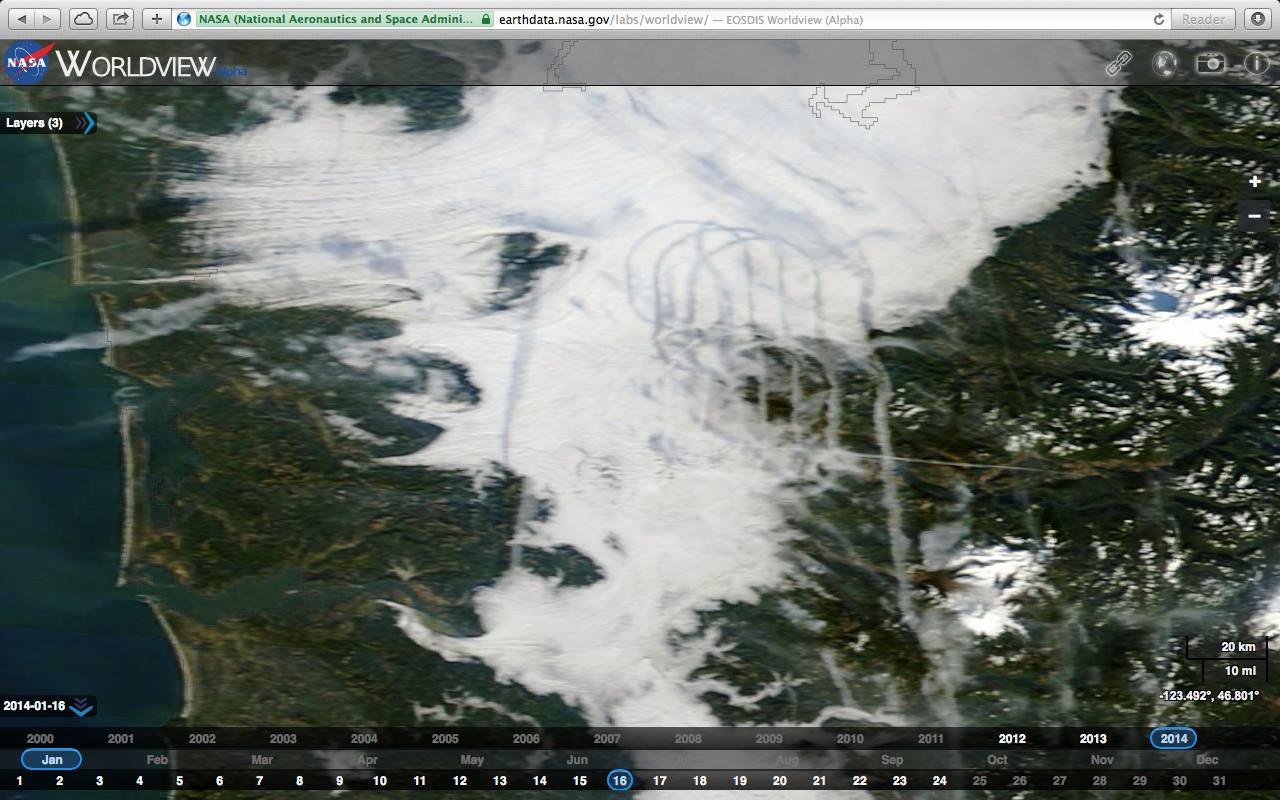Select year 2013 in timeline
This screenshot has height=800, width=1280.
click(x=1093, y=739)
